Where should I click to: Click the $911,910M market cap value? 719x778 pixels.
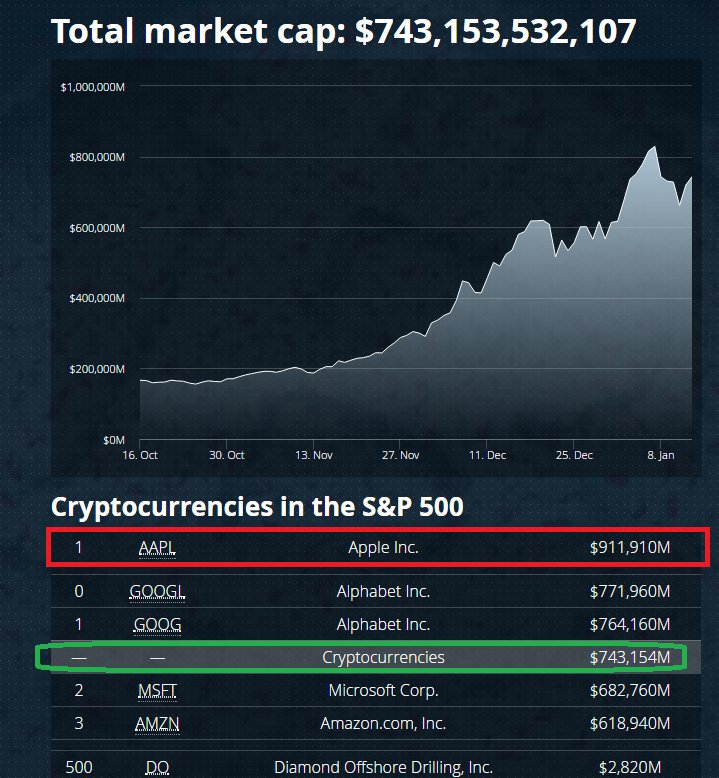[x=630, y=547]
